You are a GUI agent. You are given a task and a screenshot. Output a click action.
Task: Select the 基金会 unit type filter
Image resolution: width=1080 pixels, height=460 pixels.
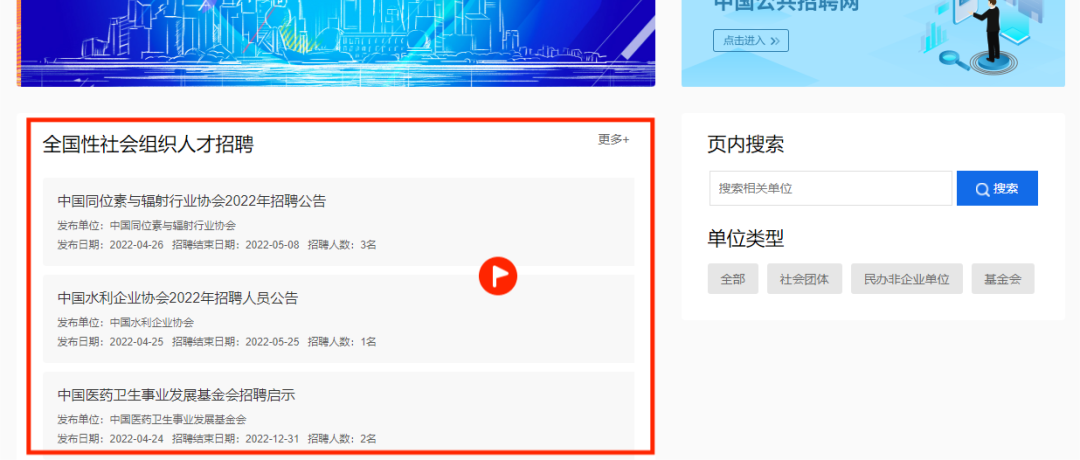coord(1002,279)
